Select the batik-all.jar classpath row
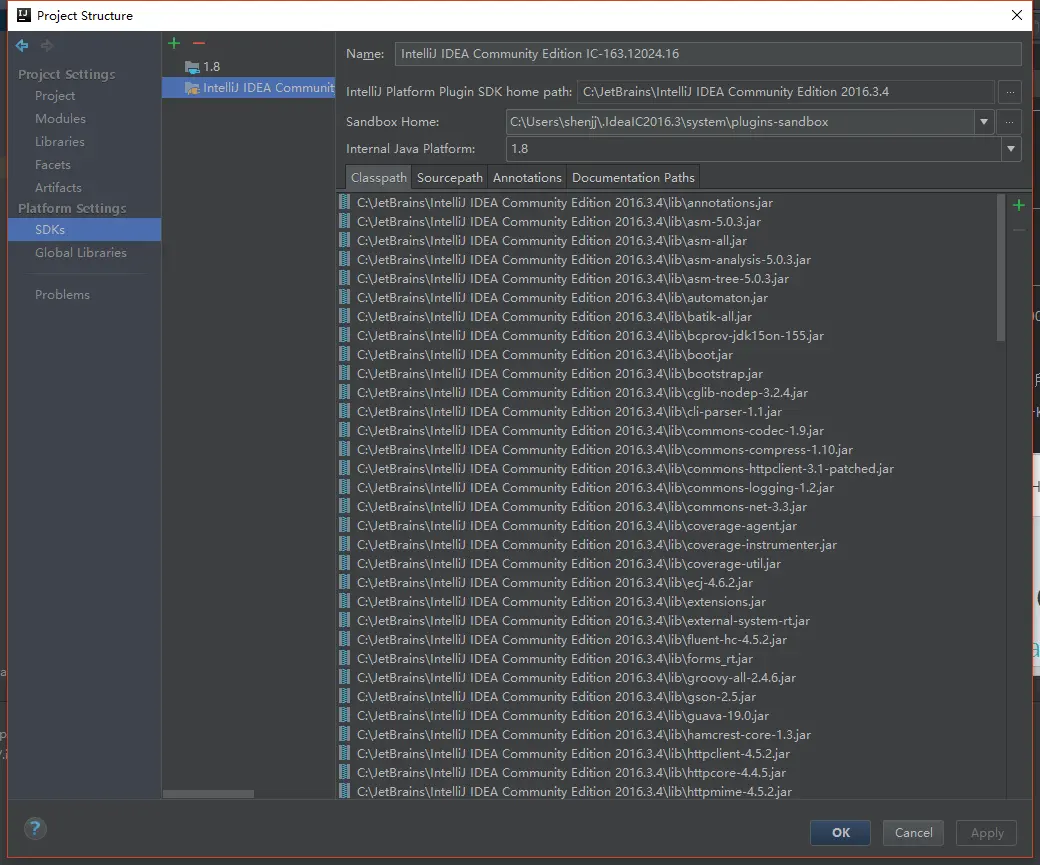The height and width of the screenshot is (865, 1040). click(x=667, y=317)
